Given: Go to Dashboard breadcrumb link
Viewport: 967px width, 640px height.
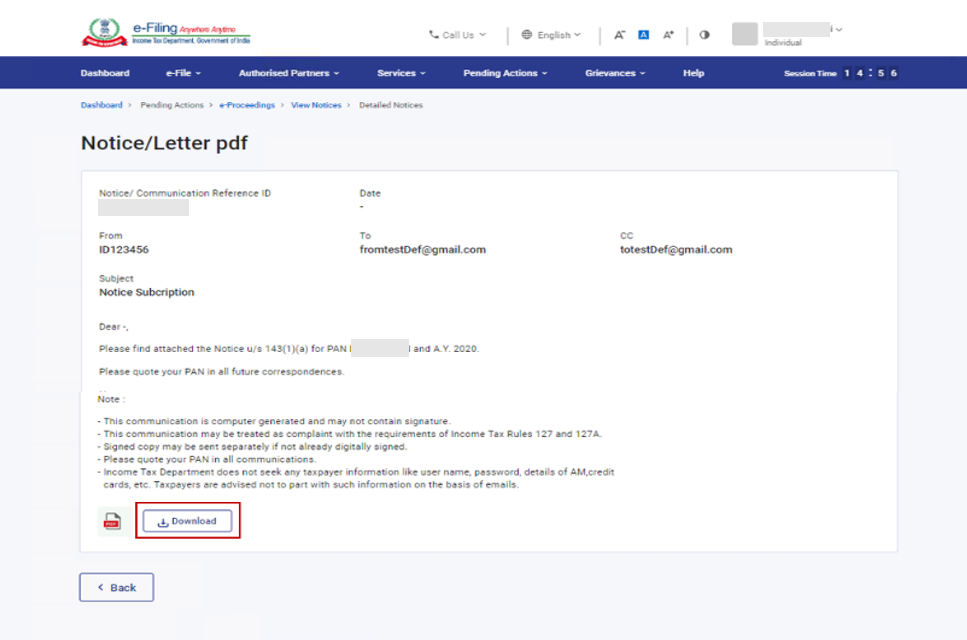Looking at the screenshot, I should [101, 105].
